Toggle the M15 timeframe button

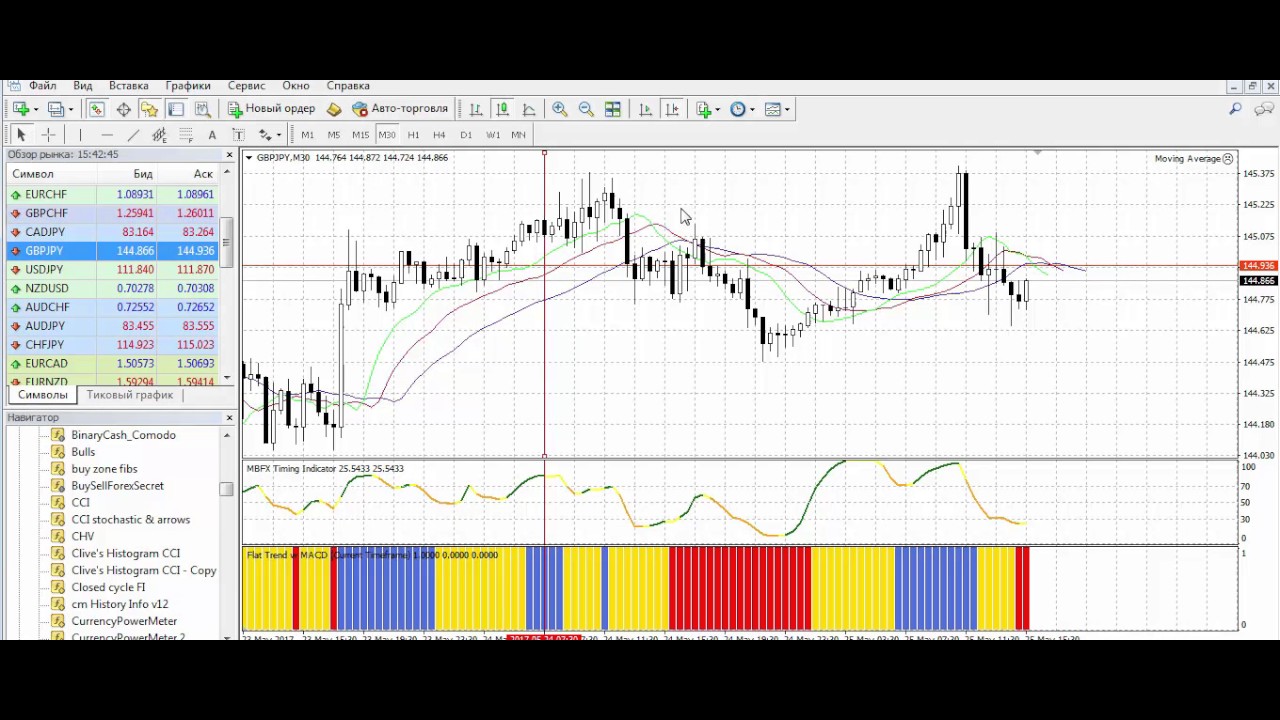tap(360, 135)
